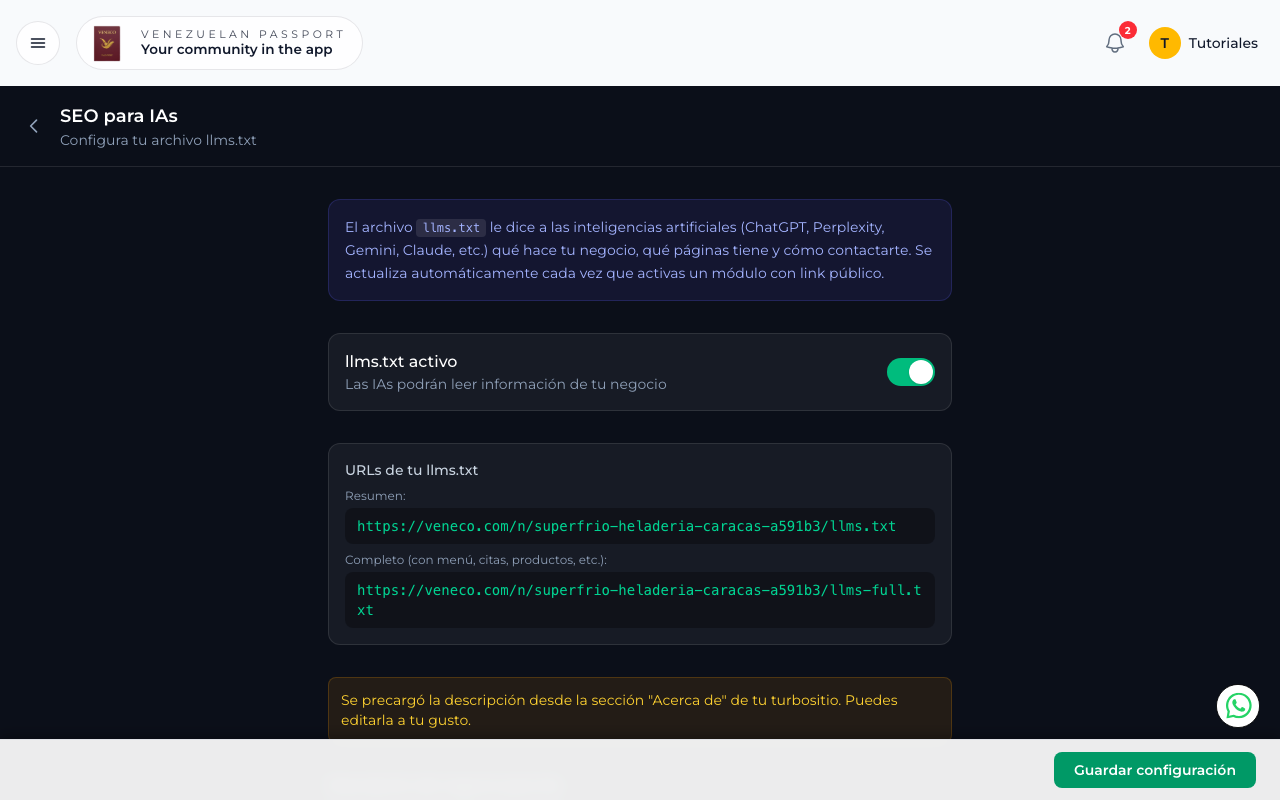
Task: Open the WhatsApp chat bubble
Action: [1238, 706]
